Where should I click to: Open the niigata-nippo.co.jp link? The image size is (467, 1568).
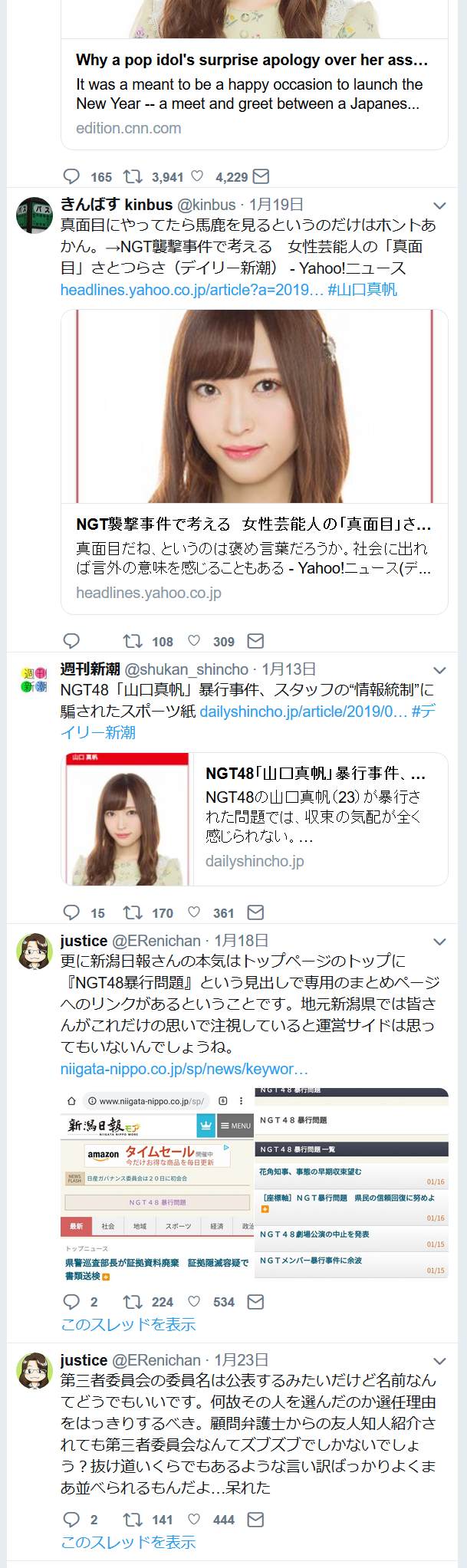pyautogui.click(x=184, y=1069)
